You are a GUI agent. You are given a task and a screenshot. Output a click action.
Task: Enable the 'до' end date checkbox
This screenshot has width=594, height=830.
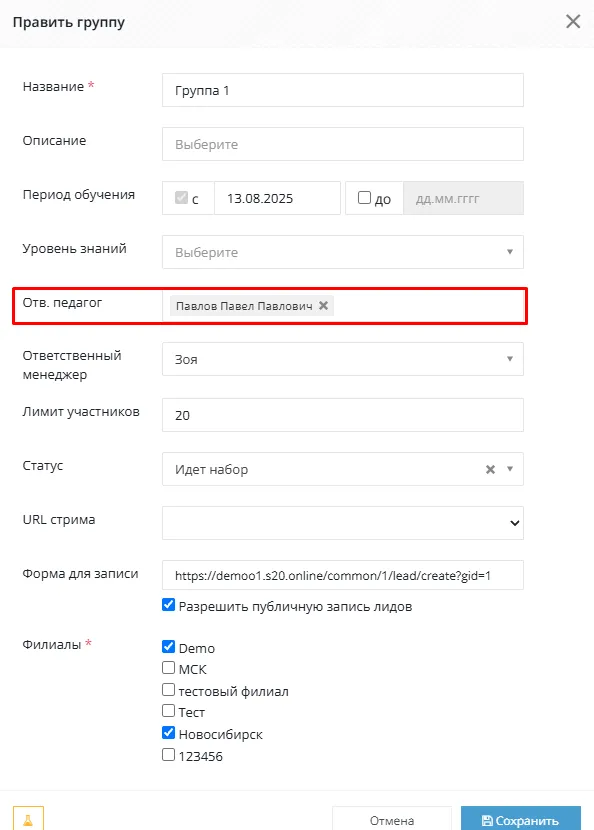(x=364, y=197)
